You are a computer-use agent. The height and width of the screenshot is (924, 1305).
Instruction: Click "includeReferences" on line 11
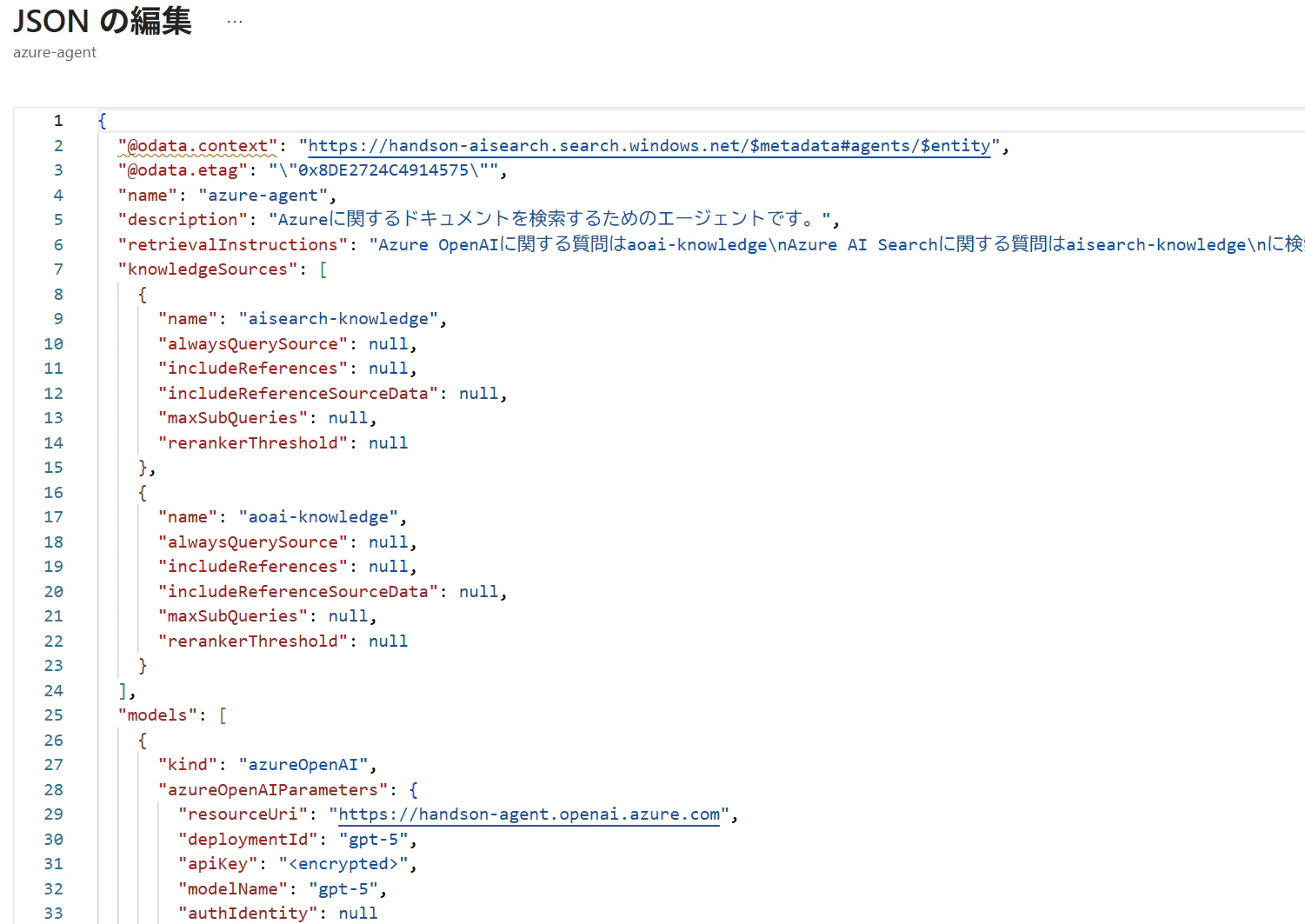pyautogui.click(x=253, y=369)
